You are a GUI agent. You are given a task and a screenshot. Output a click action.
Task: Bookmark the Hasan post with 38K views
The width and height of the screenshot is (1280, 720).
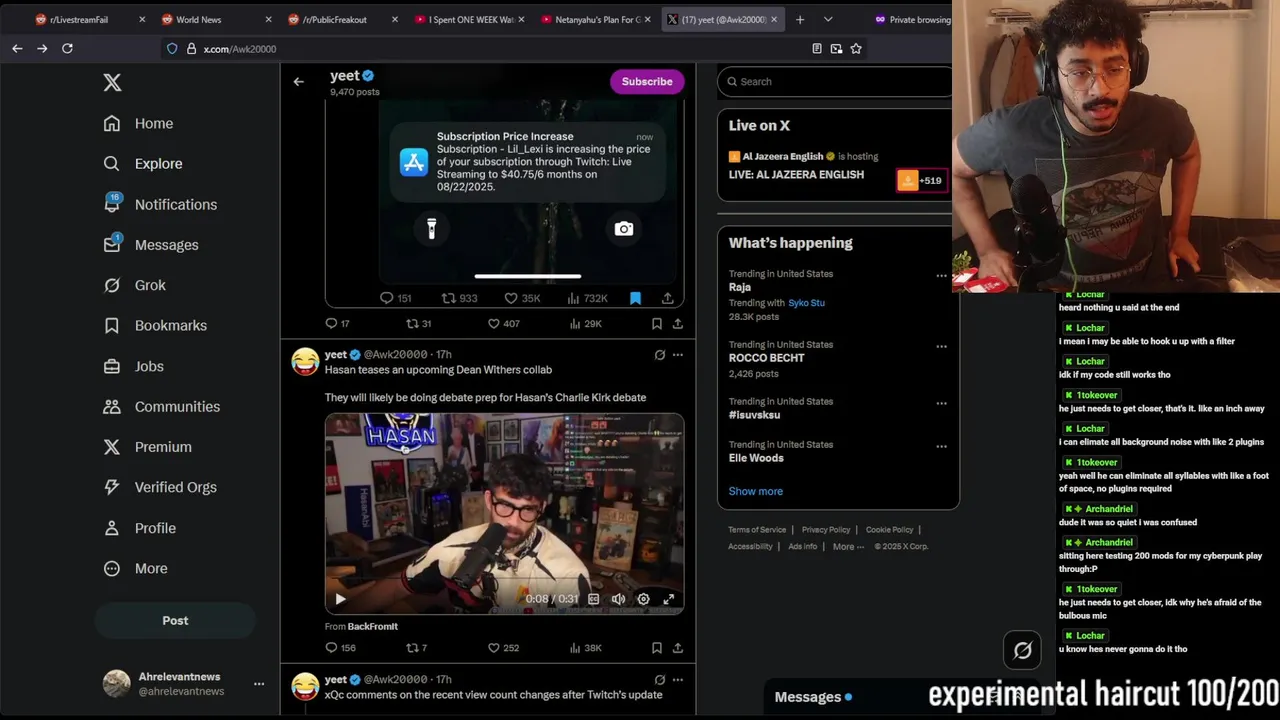tap(656, 648)
